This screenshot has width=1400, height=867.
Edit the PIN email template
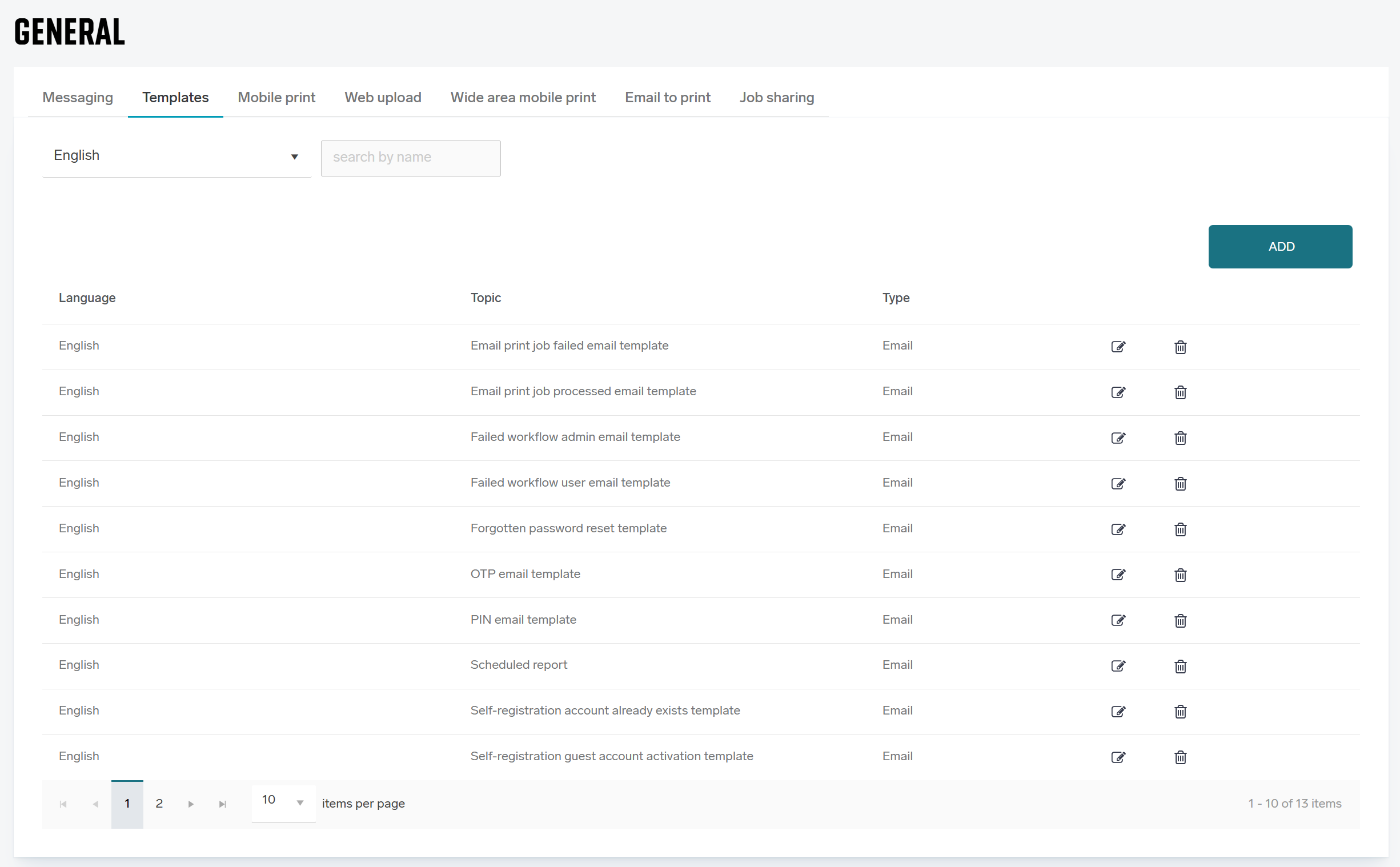(x=1118, y=620)
